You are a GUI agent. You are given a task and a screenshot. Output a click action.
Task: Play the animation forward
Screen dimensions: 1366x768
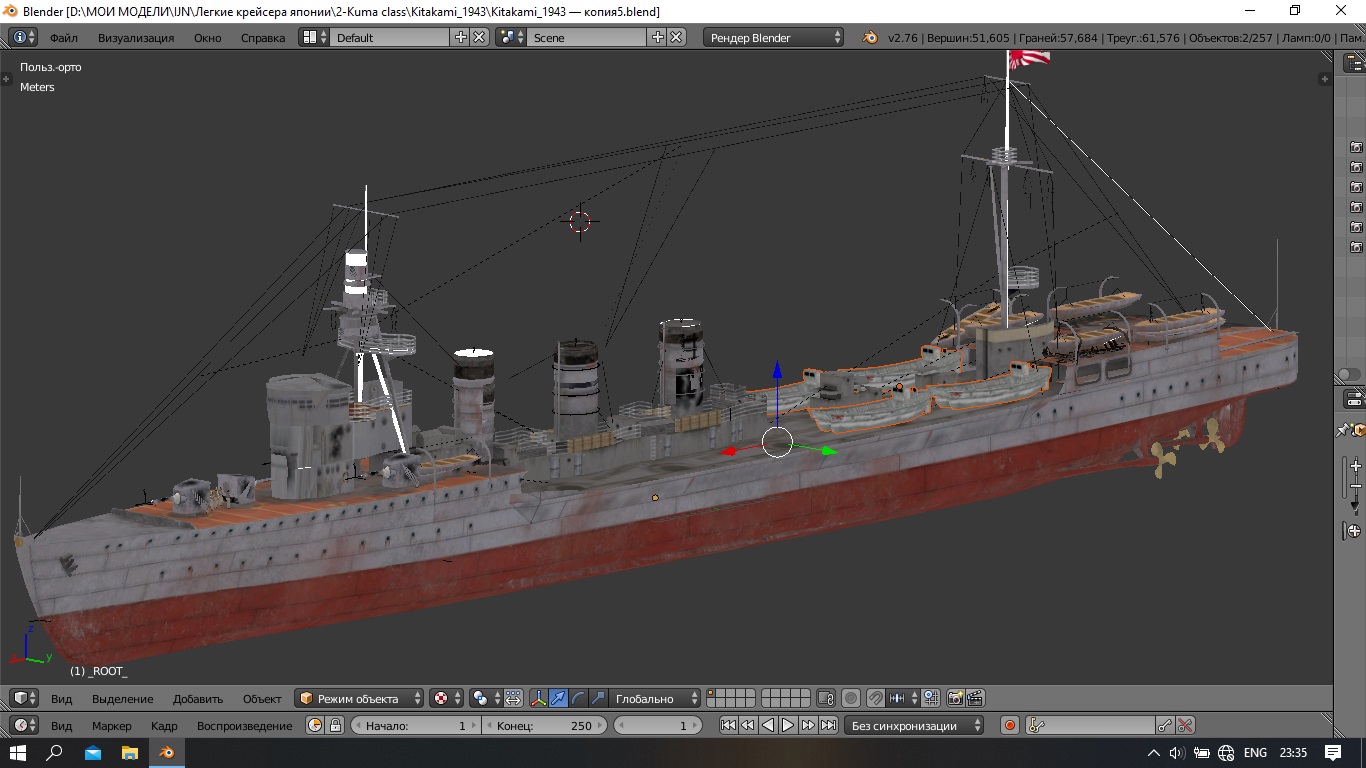click(788, 725)
